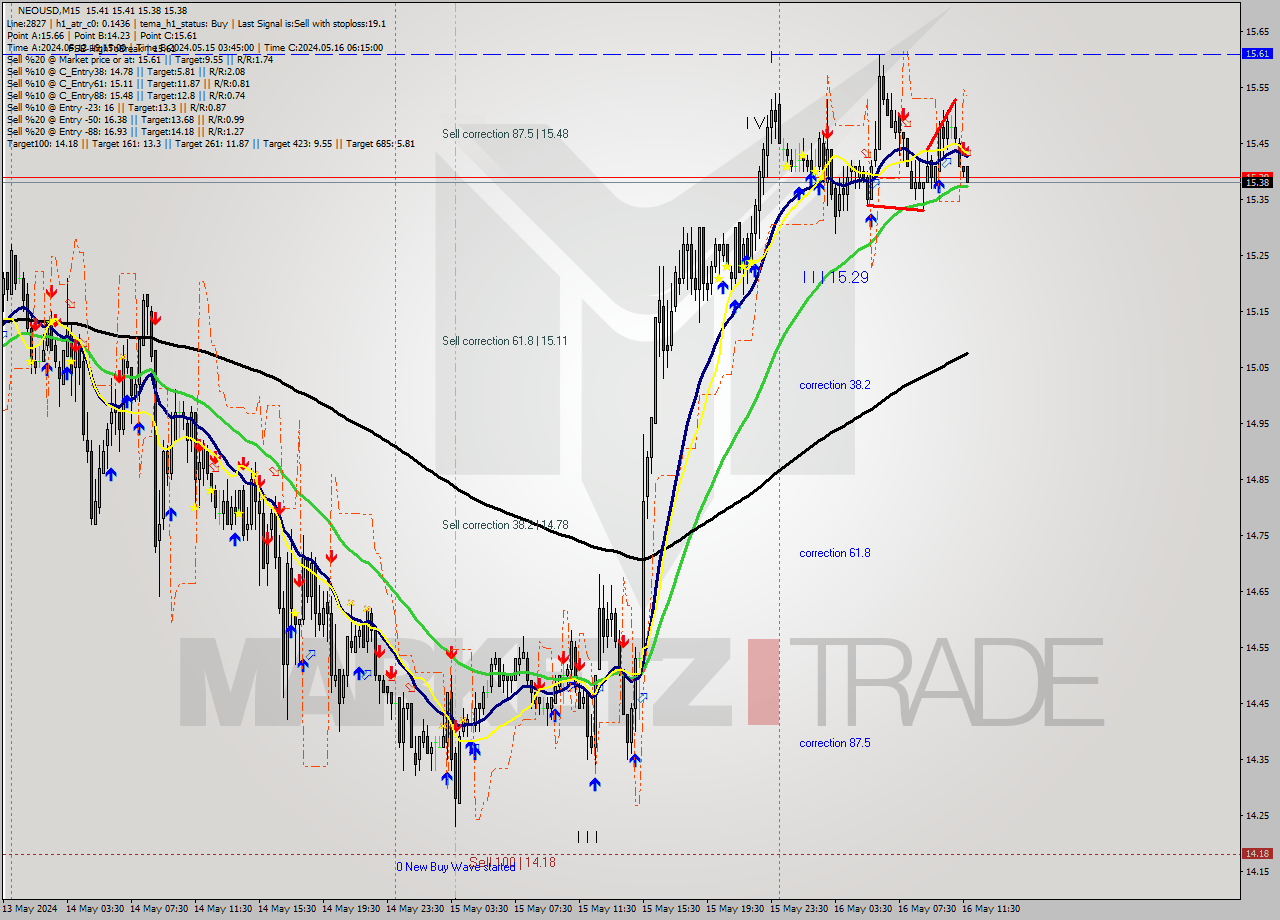
Task: Click the '13 May 2024' date on the time axis
Action: [30, 909]
